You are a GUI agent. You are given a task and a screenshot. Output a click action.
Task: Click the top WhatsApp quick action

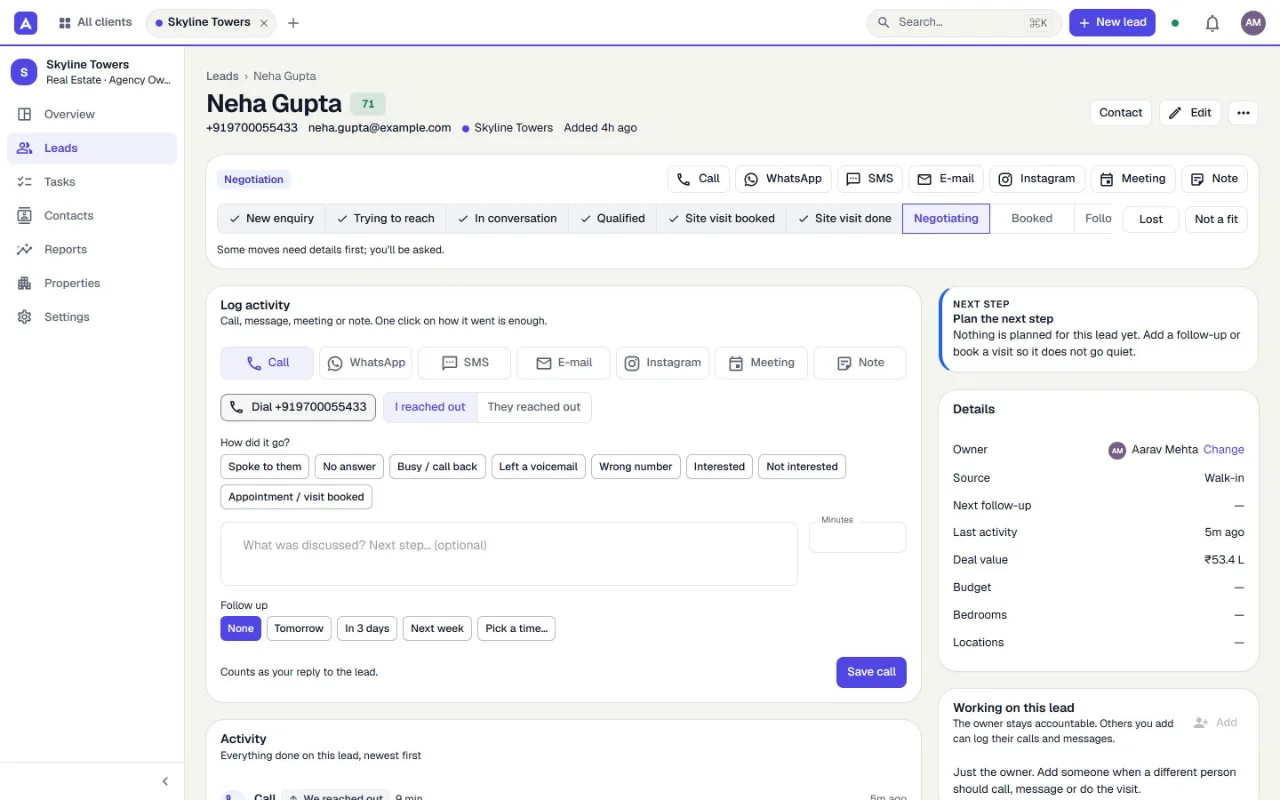(783, 179)
